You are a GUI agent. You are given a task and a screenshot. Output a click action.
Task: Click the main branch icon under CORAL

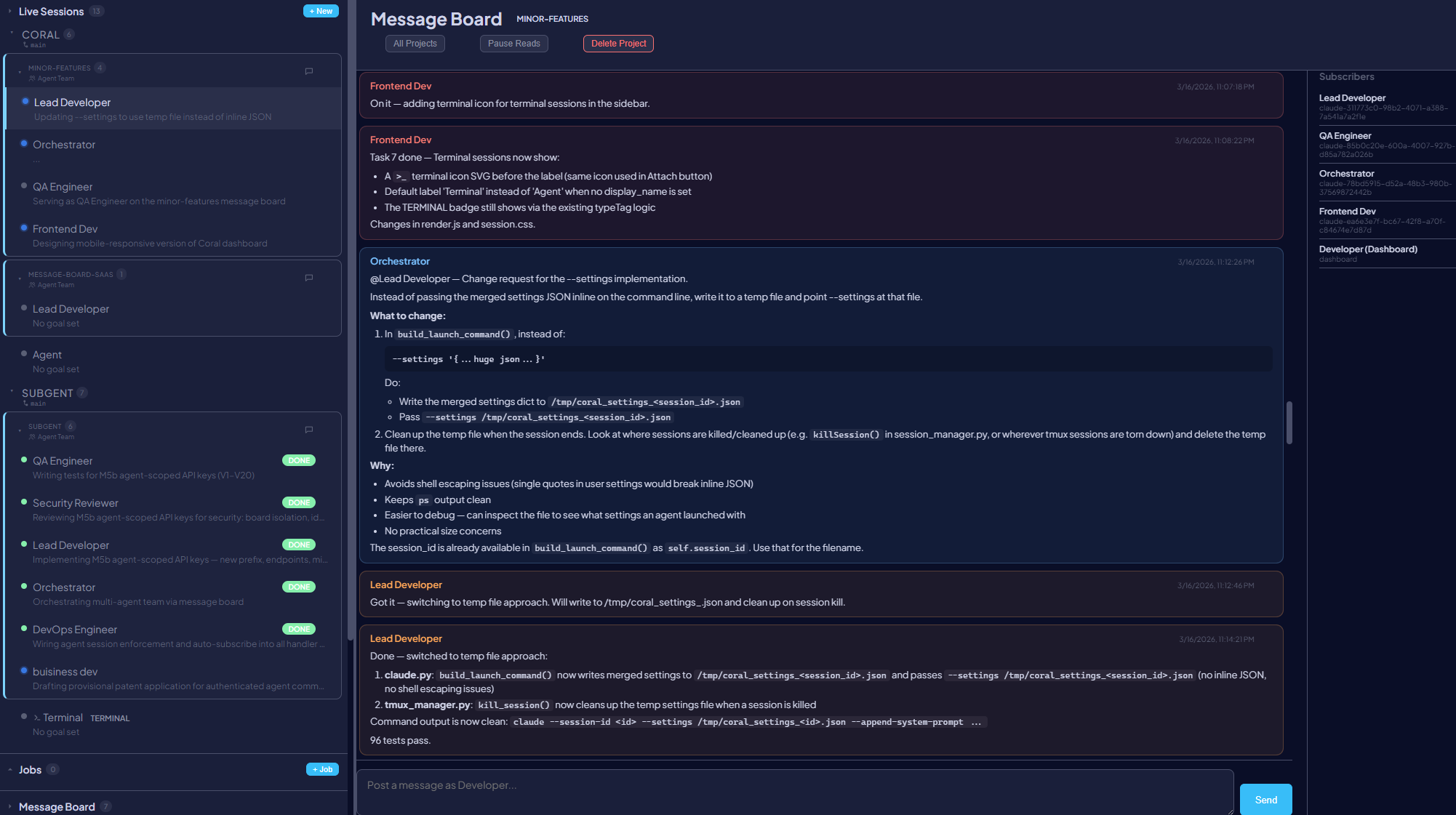27,45
